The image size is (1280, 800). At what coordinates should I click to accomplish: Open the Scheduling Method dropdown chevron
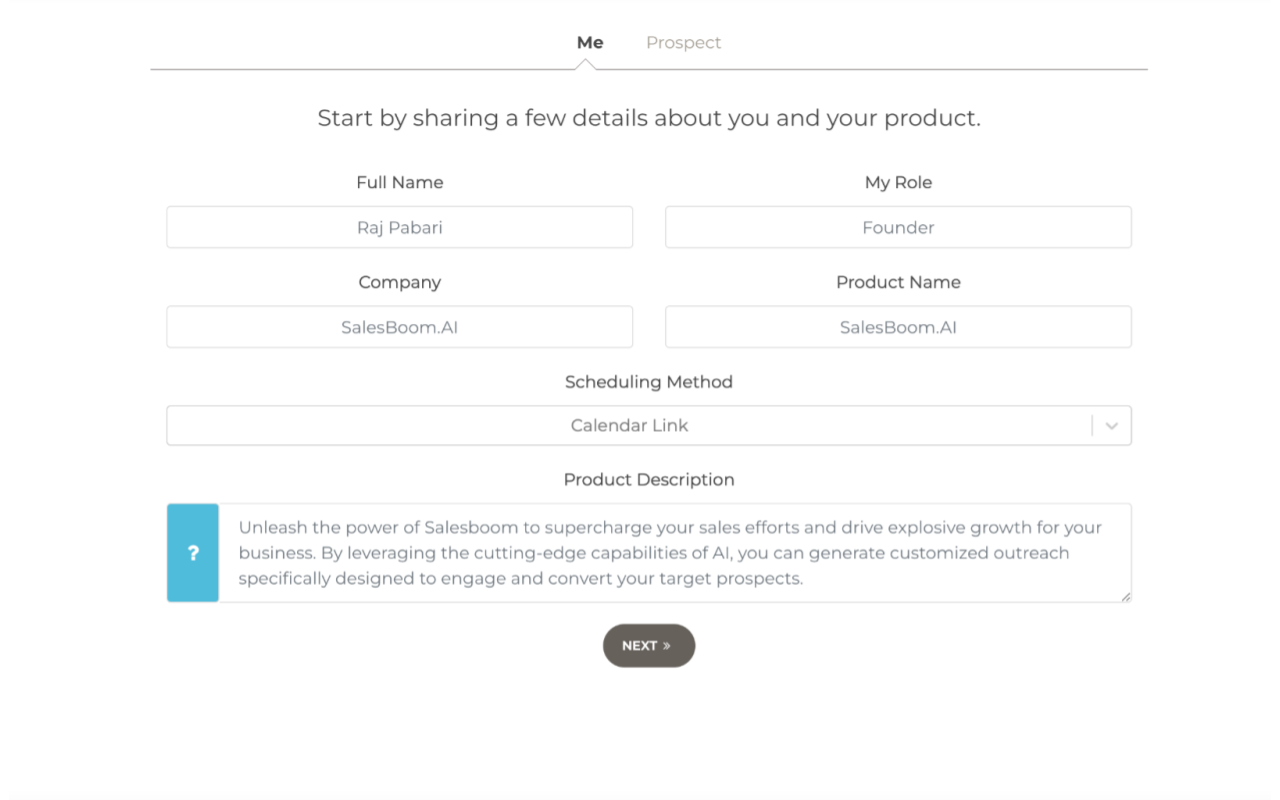1110,425
